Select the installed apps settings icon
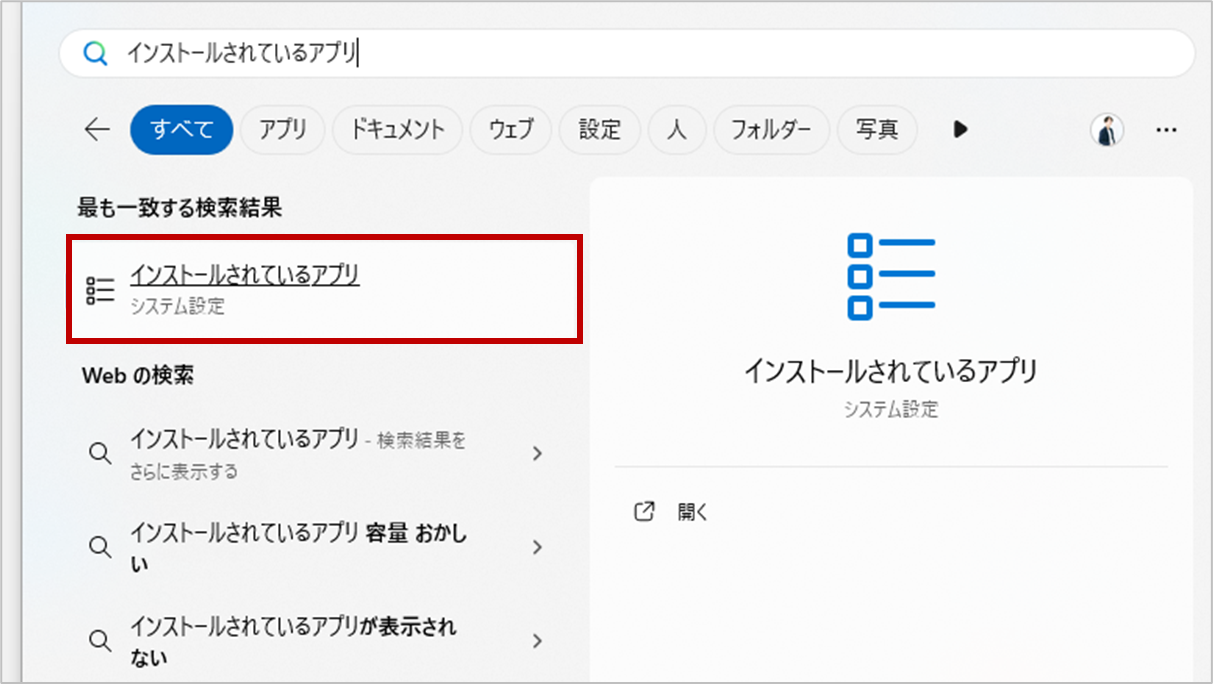Screen dimensions: 1213x684 pos(100,289)
